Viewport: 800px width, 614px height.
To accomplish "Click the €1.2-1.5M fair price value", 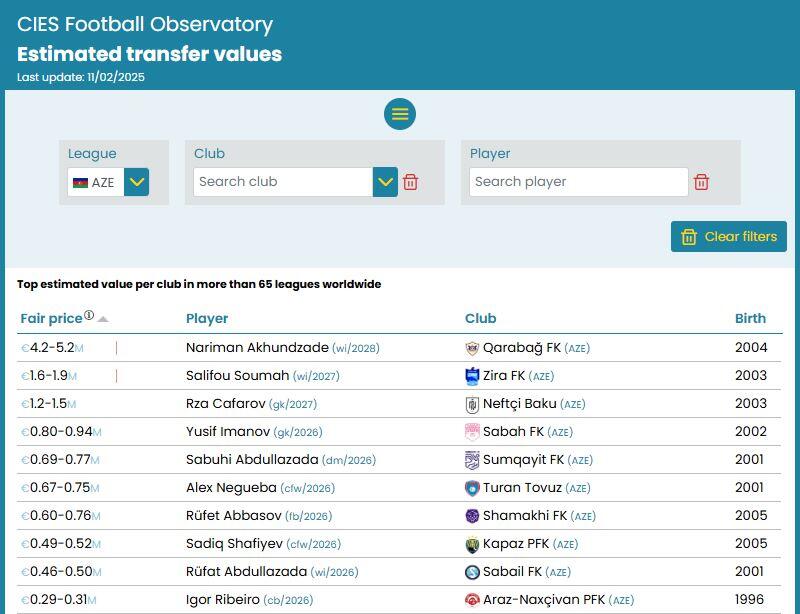I will pos(48,404).
